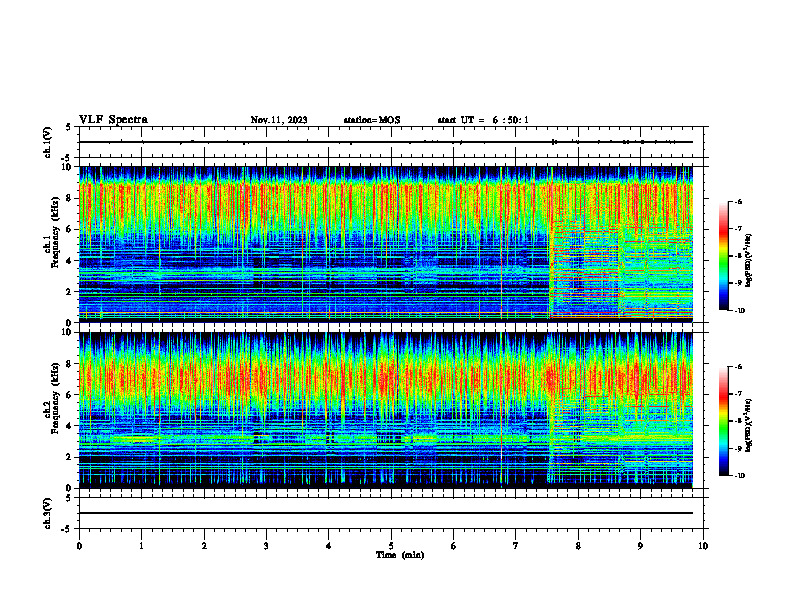Click the time-axis tick label "9"

(640, 546)
